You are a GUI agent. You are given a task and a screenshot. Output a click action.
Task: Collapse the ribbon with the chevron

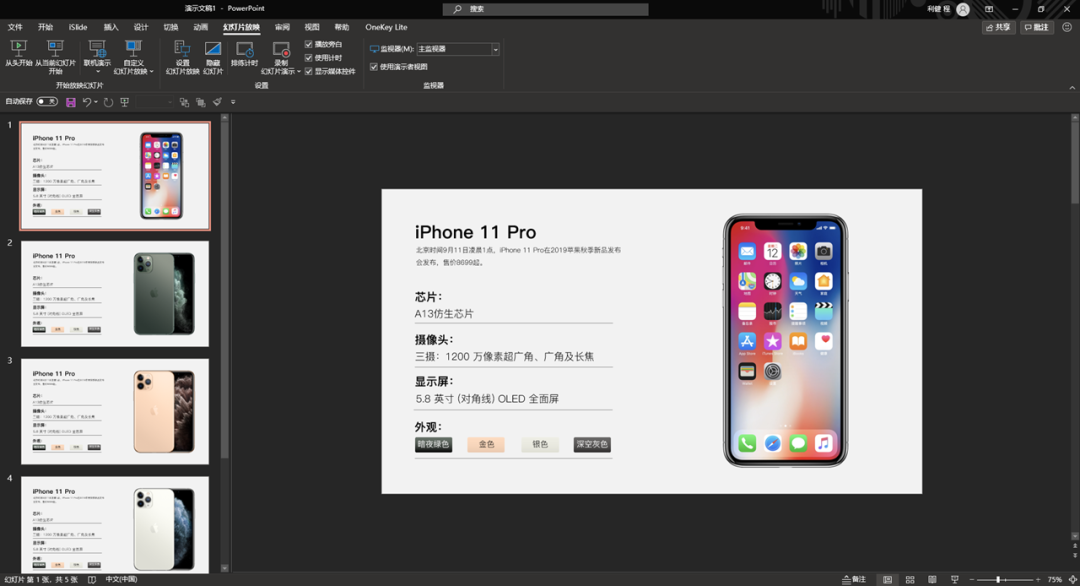click(x=1072, y=87)
